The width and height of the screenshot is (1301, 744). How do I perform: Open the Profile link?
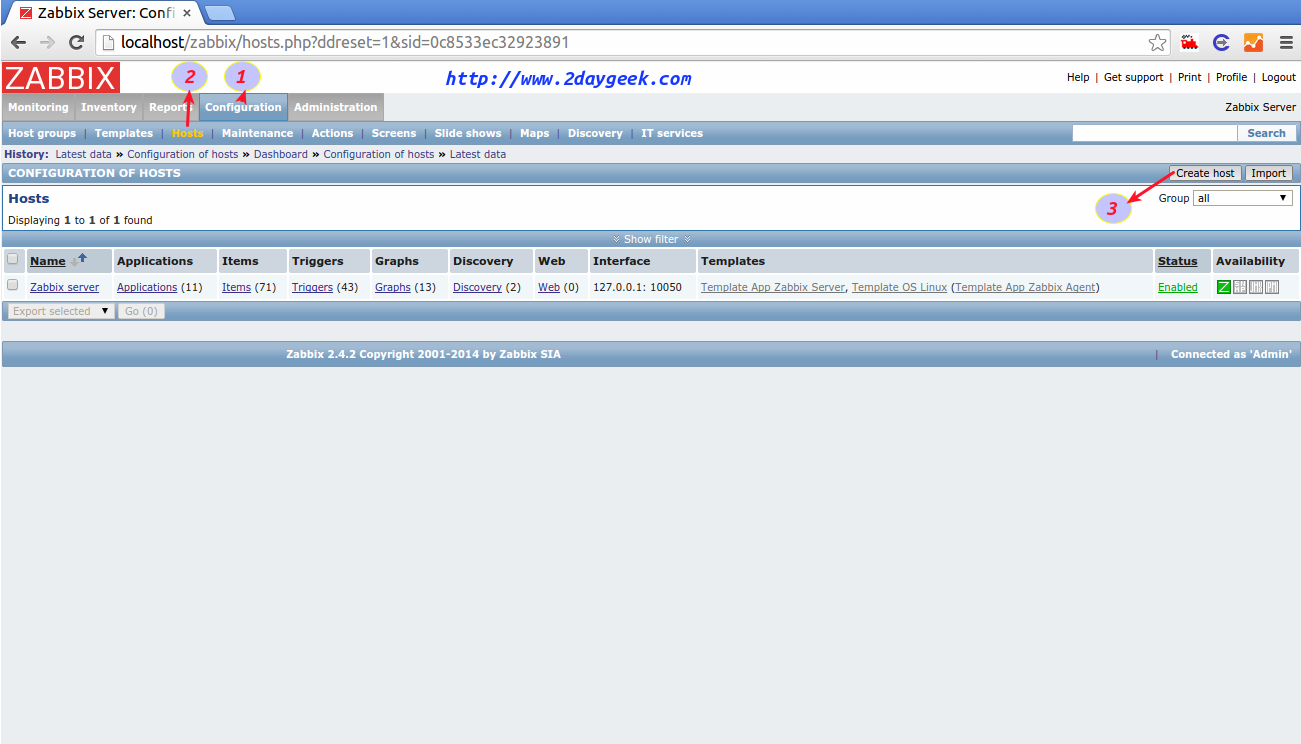point(1231,77)
